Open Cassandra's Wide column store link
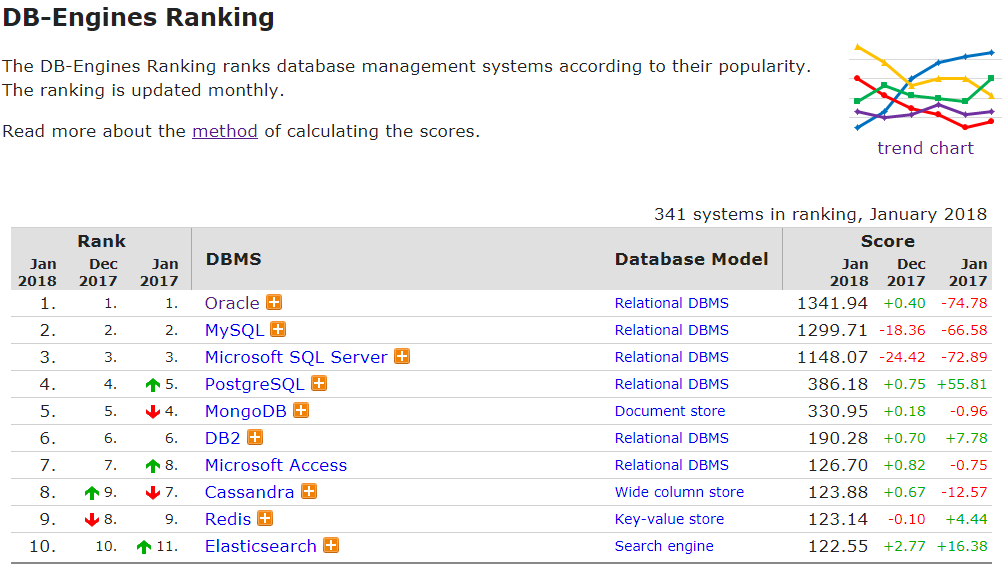Viewport: 1005px width, 565px height. 679,492
